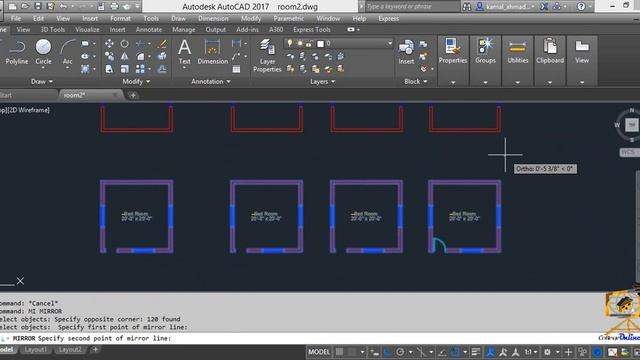The height and width of the screenshot is (360, 640).
Task: Choose the Move tool in Modify panel
Action: [109, 43]
